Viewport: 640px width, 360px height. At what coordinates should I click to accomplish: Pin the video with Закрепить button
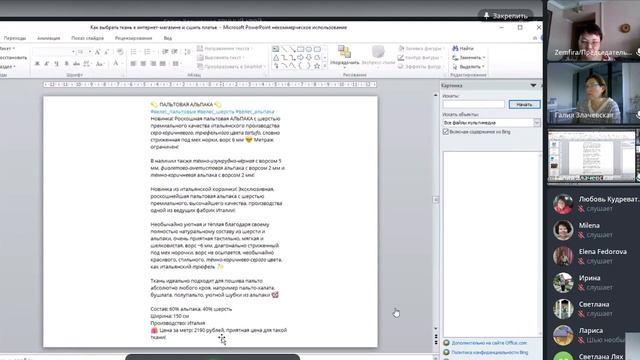506,16
